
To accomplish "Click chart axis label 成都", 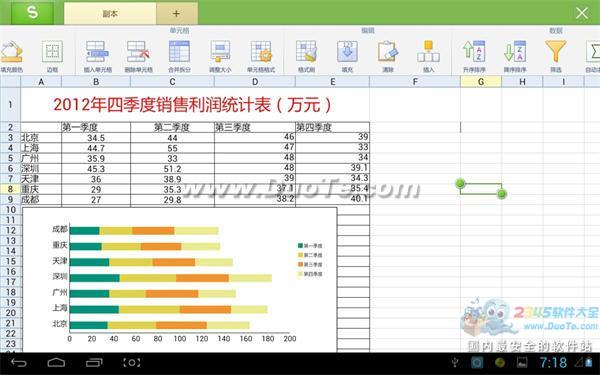I will [x=60, y=229].
